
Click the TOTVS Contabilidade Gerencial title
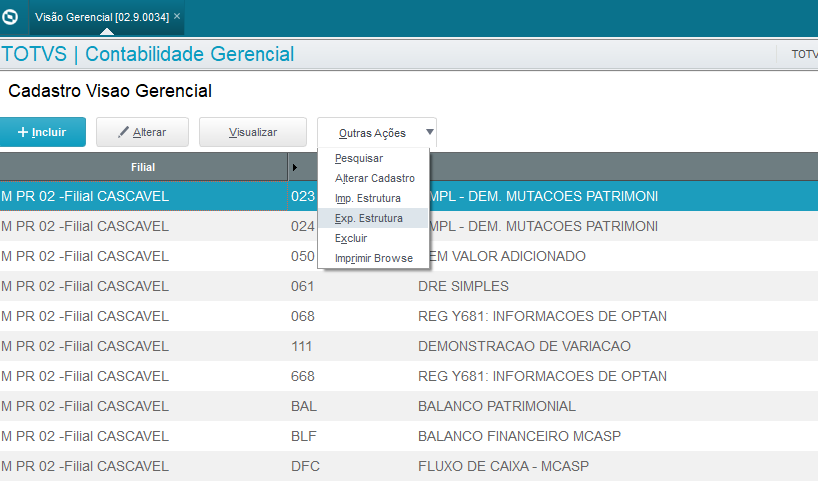click(147, 54)
